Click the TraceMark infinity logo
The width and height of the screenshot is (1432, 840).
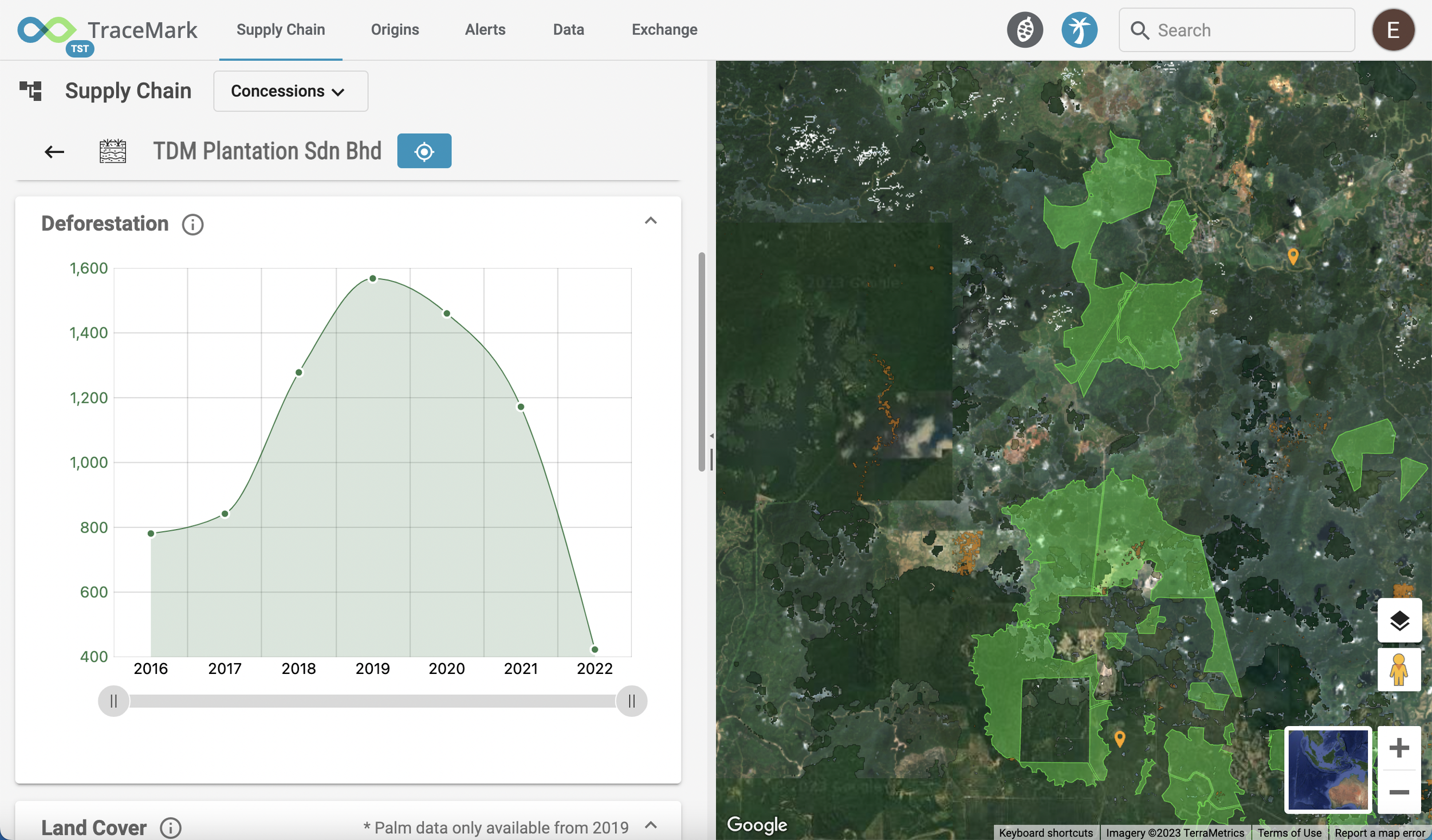(46, 30)
